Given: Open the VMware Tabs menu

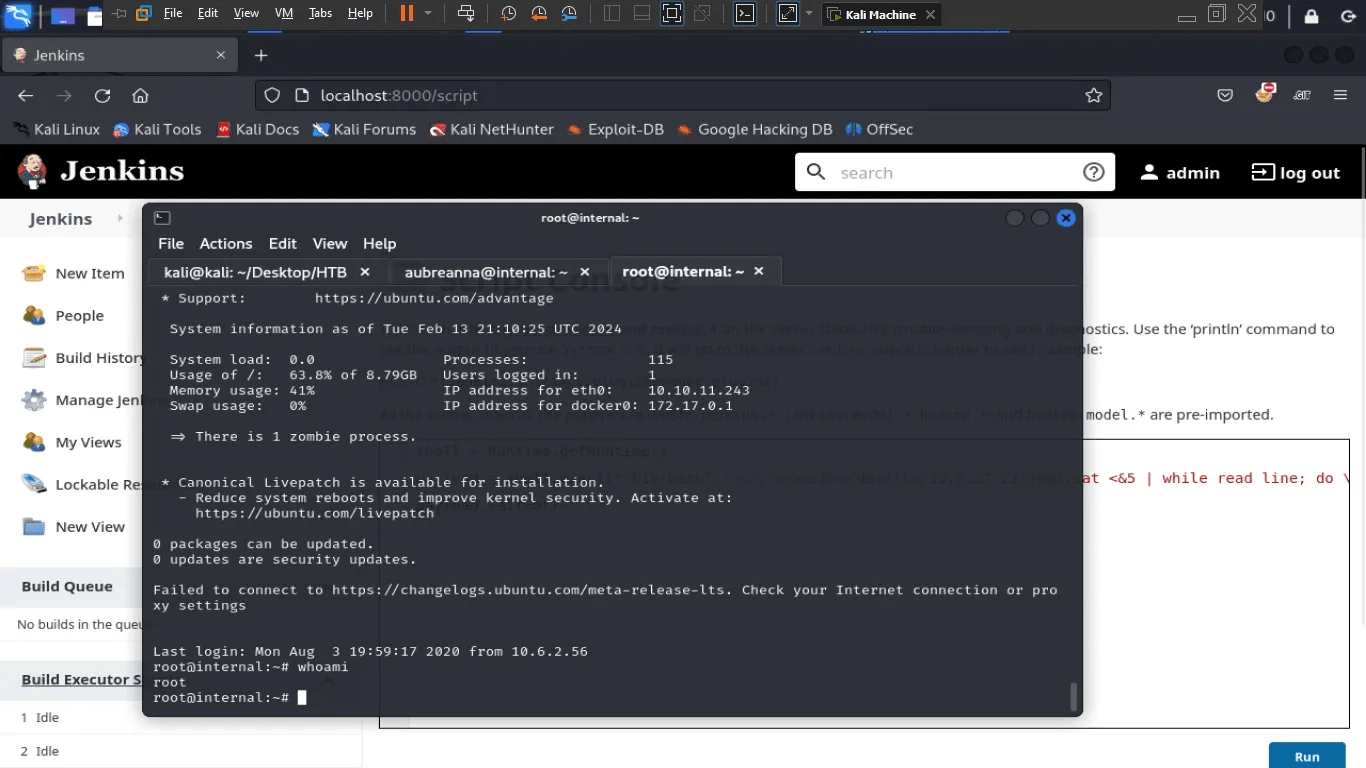Looking at the screenshot, I should (x=320, y=13).
